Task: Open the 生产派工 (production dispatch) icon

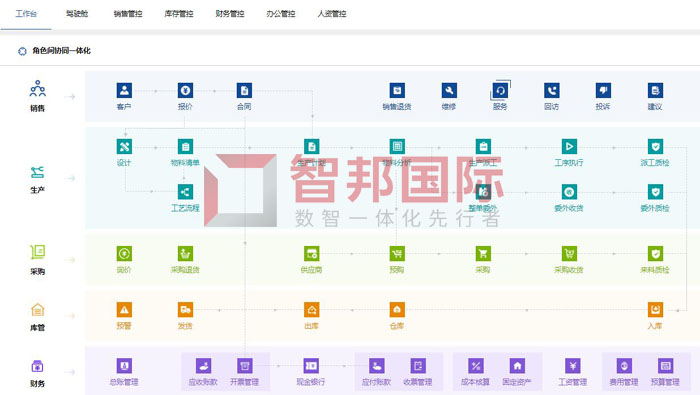Action: (483, 146)
